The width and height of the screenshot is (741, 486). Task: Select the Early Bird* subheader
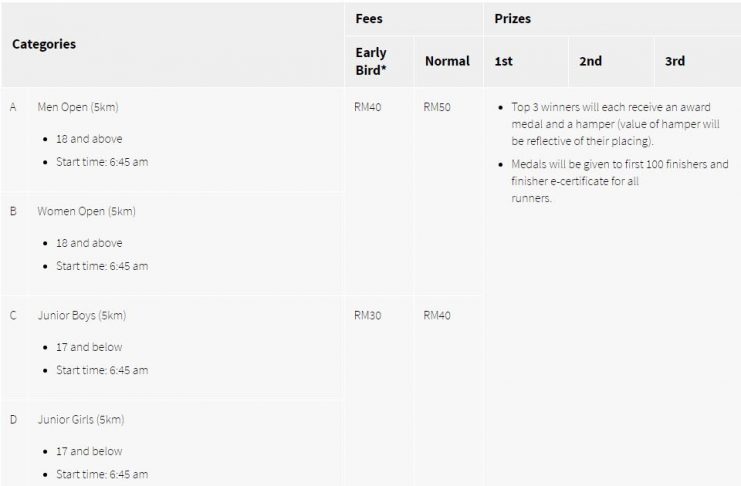point(371,60)
